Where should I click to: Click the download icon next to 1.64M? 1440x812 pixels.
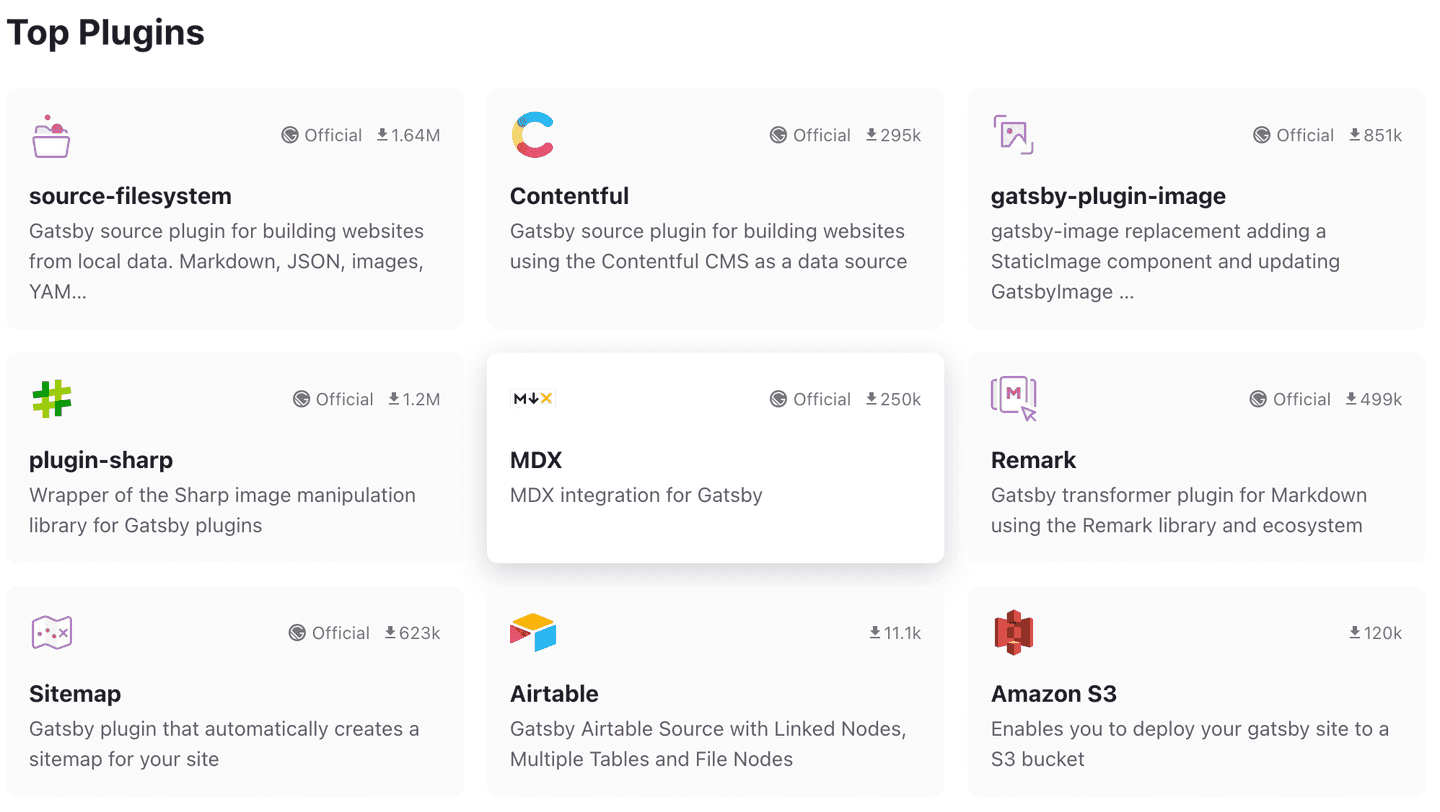point(382,135)
